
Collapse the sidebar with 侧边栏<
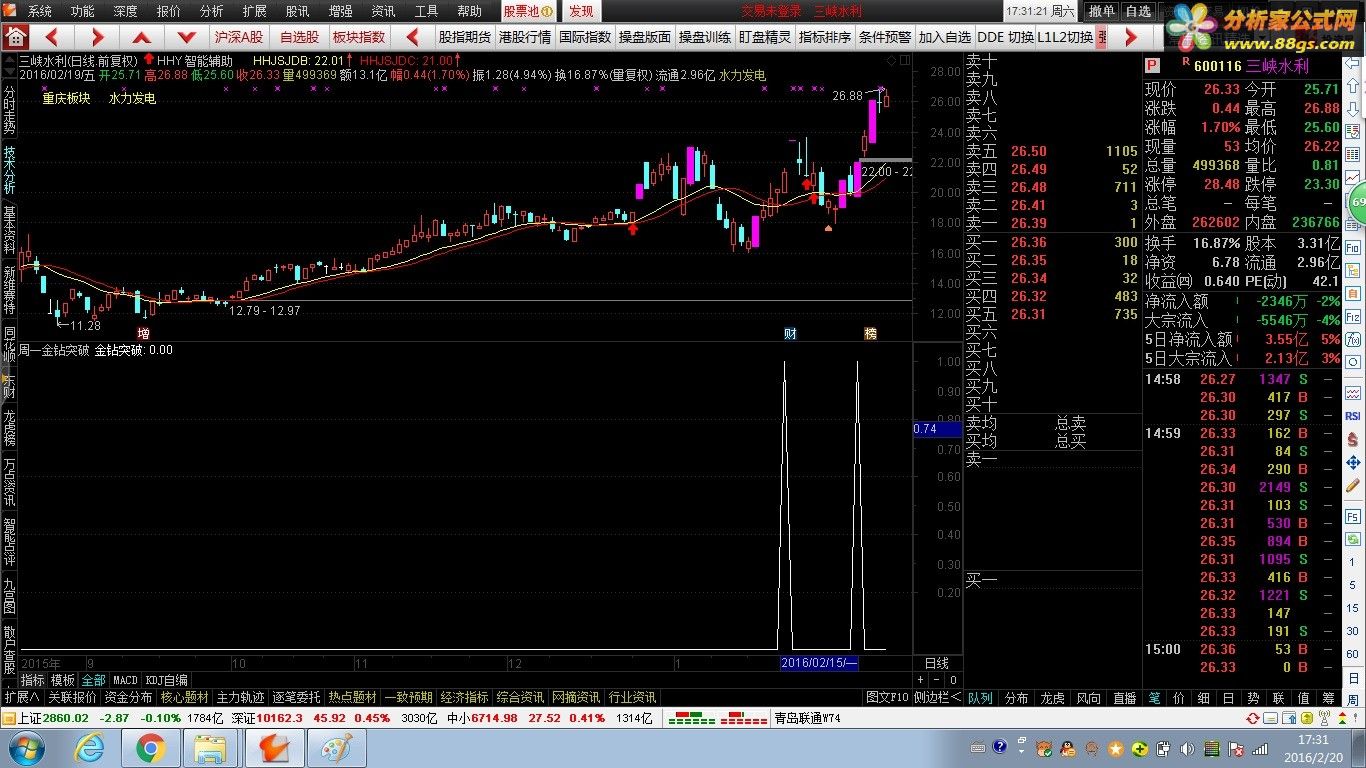938,697
